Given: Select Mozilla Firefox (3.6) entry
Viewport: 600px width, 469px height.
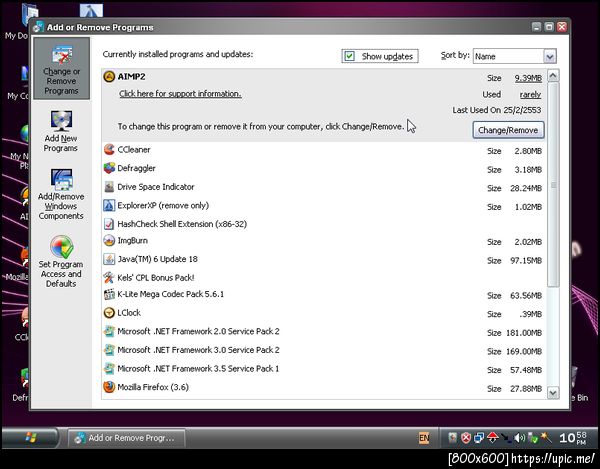Looking at the screenshot, I should pyautogui.click(x=324, y=388).
